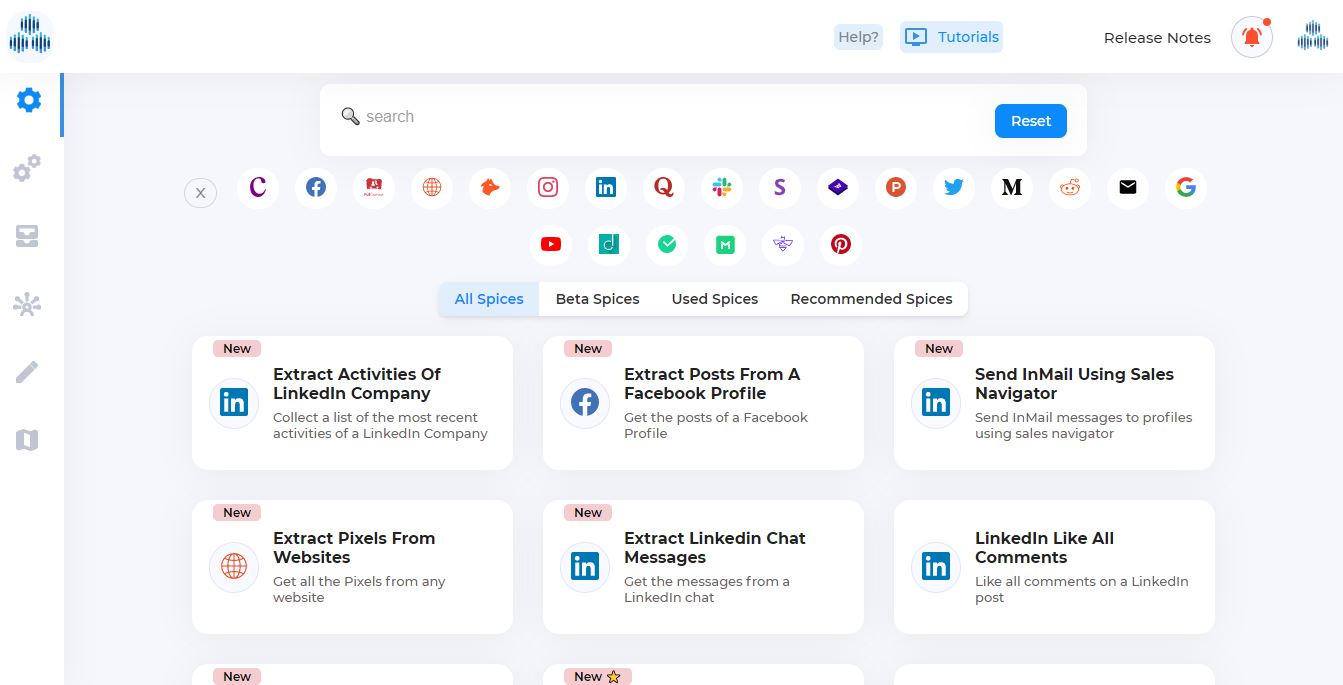Filter spices by Instagram icon
Screen dimensions: 1343x685
(x=548, y=187)
